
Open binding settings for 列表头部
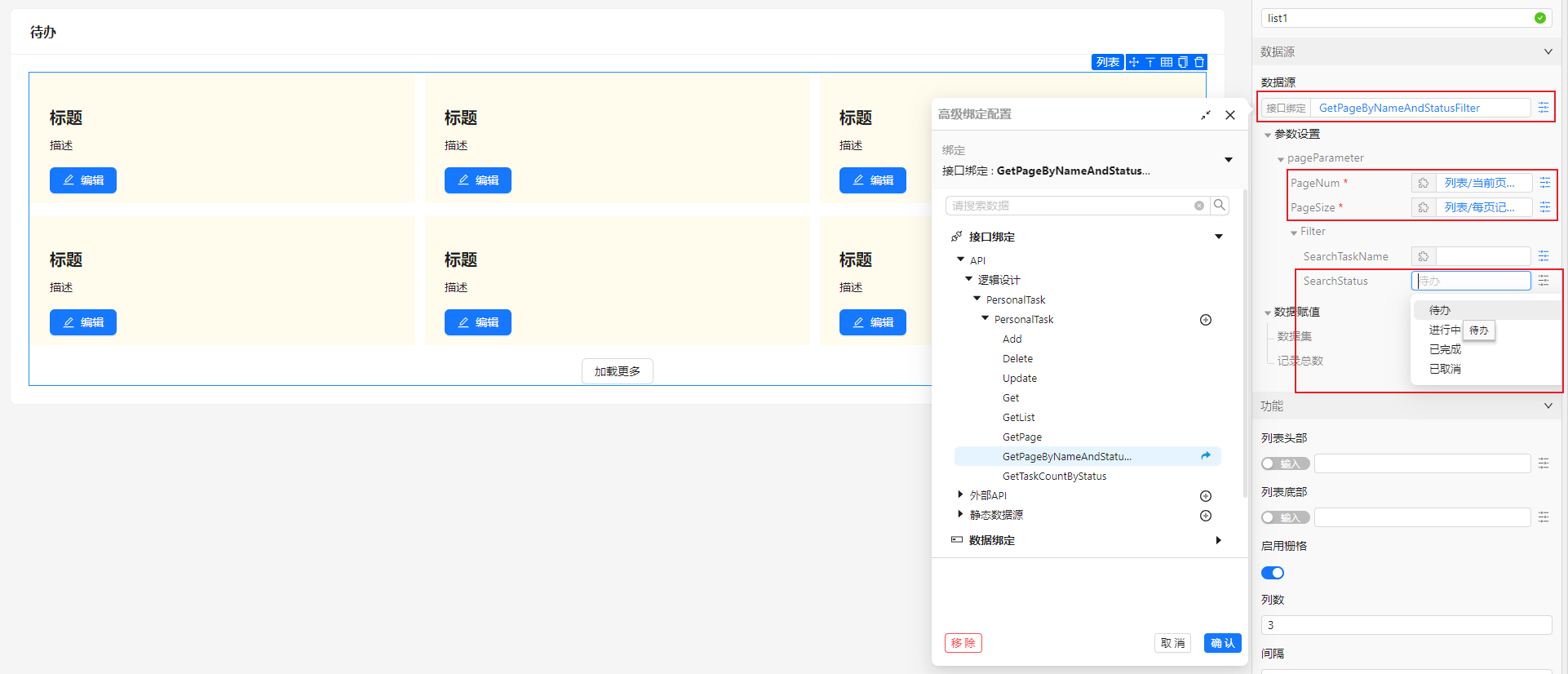tap(1544, 463)
